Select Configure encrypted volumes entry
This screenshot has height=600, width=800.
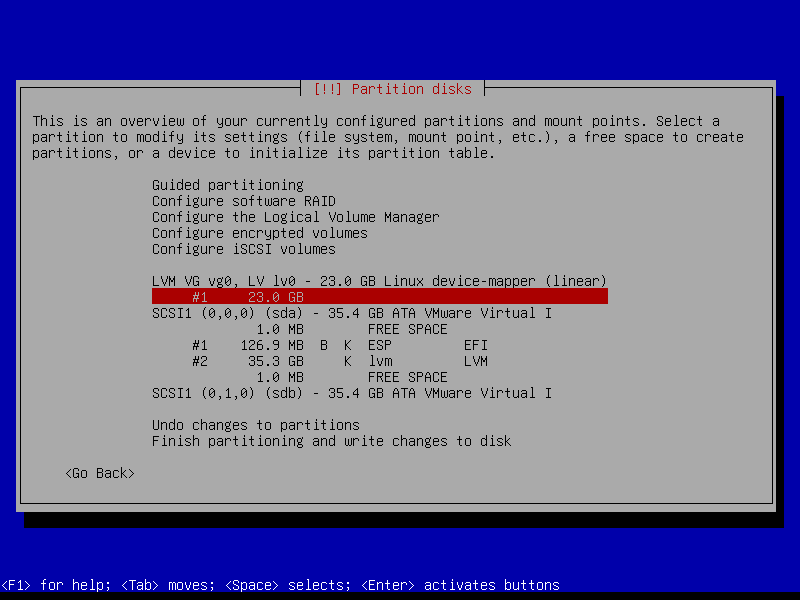point(259,233)
